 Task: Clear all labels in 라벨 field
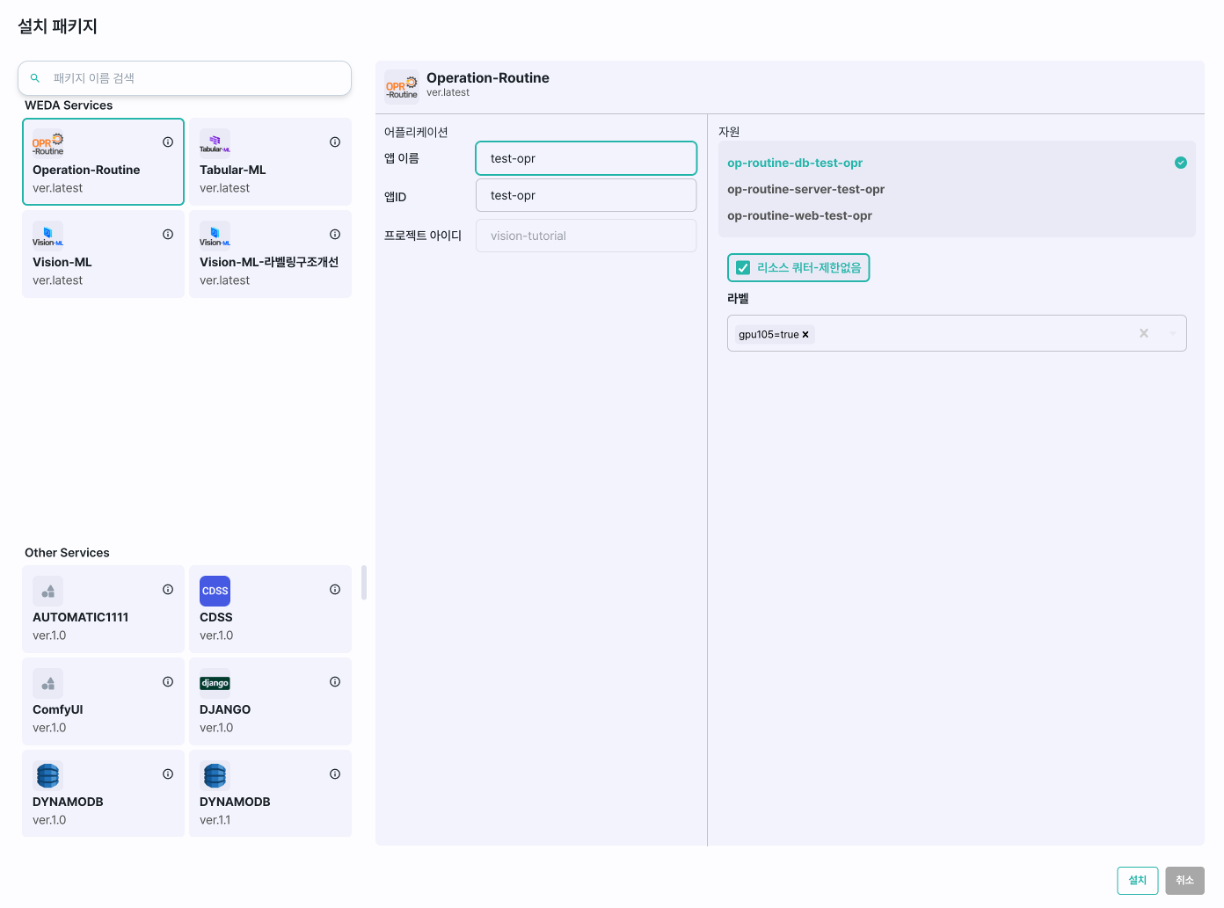click(x=1144, y=334)
